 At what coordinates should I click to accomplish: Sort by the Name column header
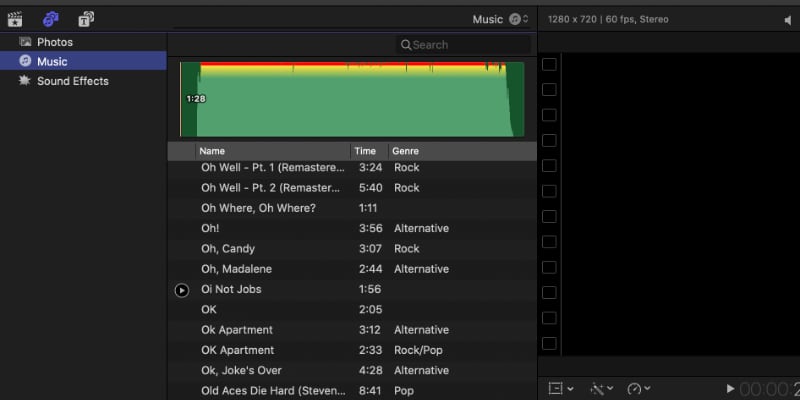click(x=273, y=151)
